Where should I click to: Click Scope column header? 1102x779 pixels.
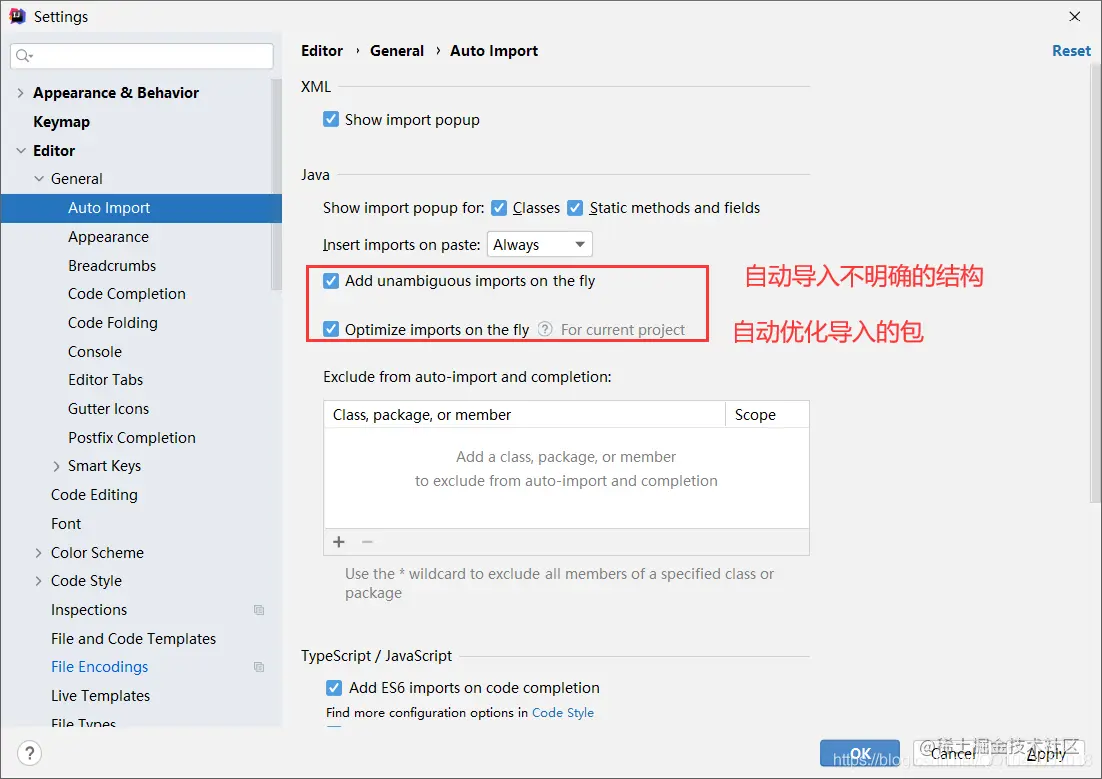tap(767, 415)
